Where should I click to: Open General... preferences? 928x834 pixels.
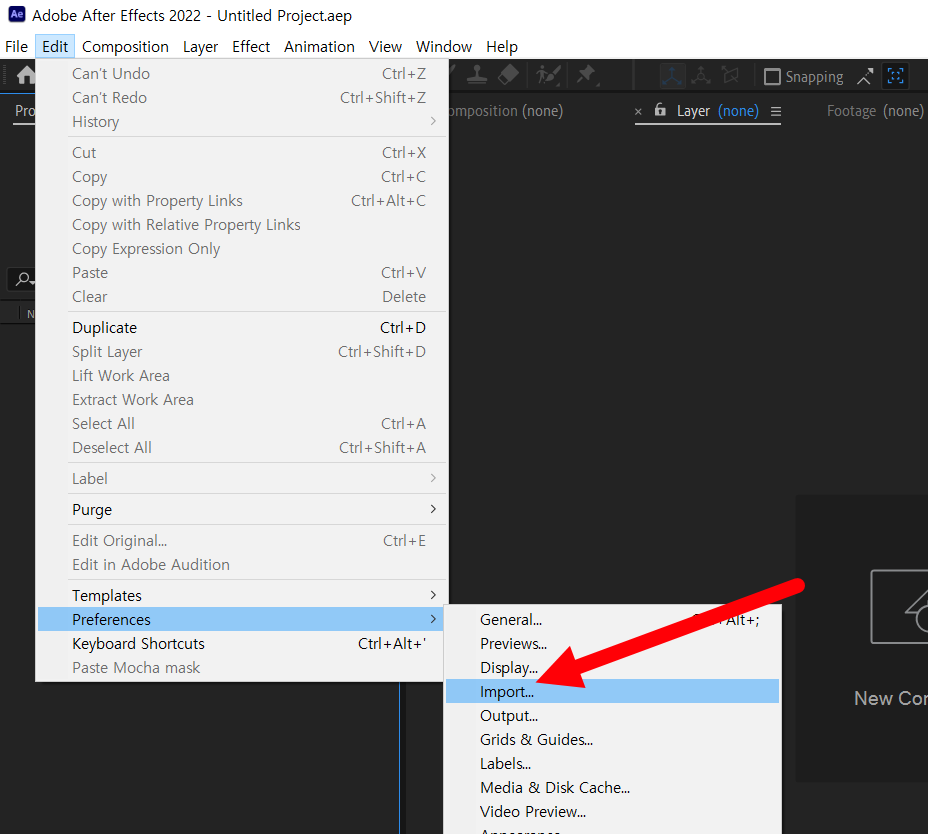tap(612, 620)
